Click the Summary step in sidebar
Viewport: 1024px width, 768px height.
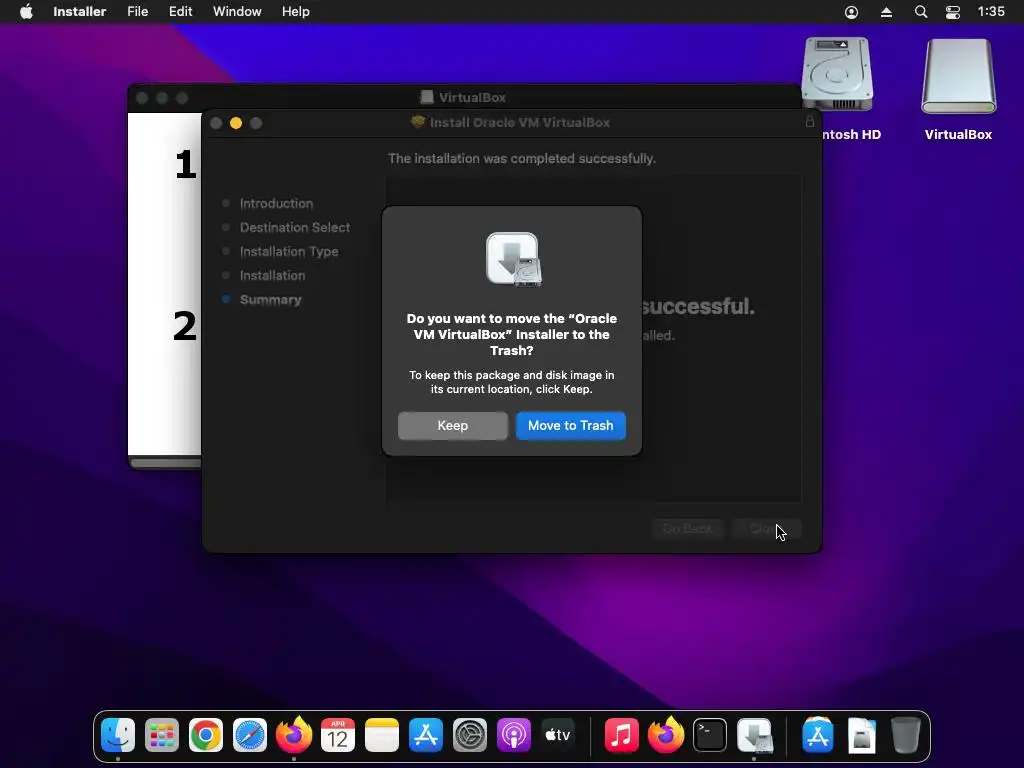(270, 300)
